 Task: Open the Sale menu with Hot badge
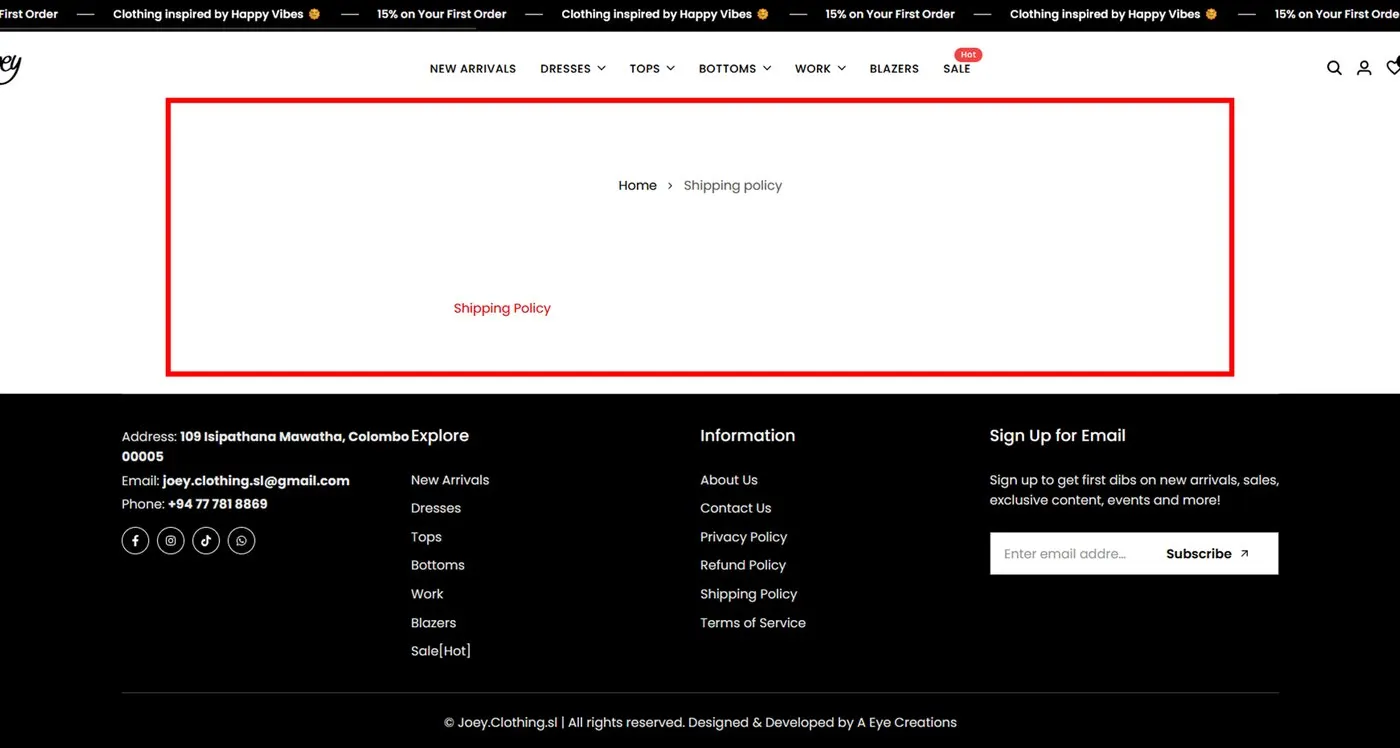click(x=957, y=69)
